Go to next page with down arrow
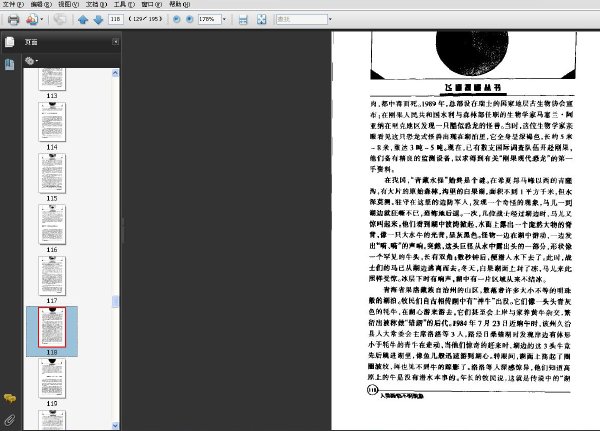 click(98, 20)
